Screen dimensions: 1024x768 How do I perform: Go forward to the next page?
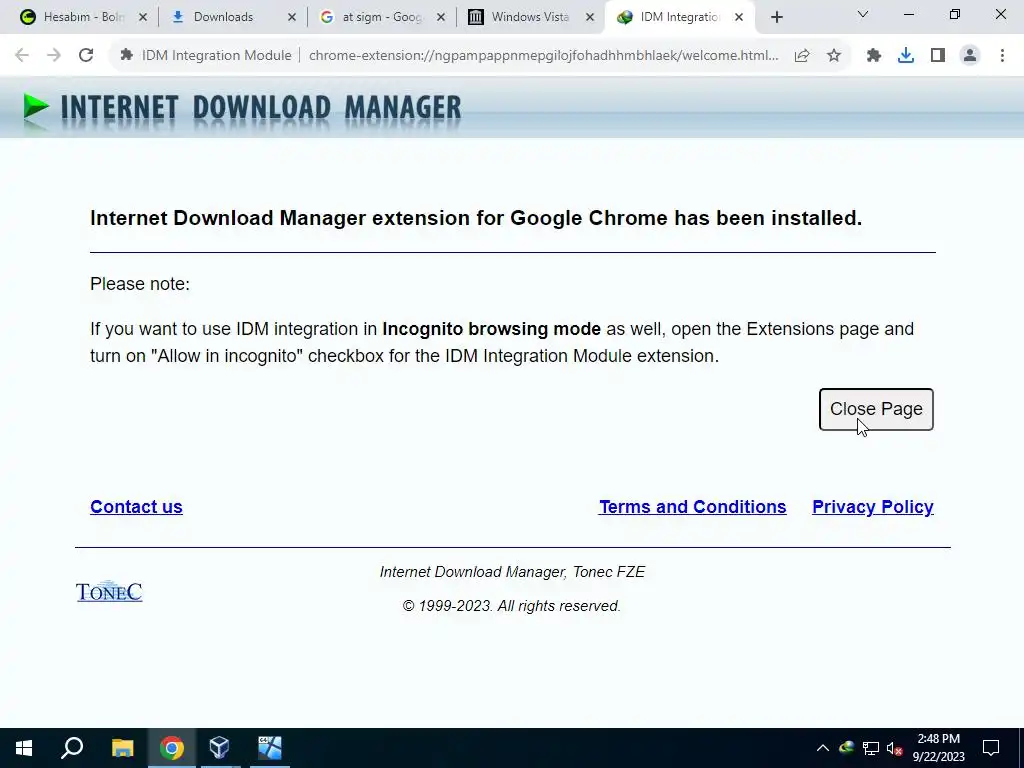click(54, 56)
